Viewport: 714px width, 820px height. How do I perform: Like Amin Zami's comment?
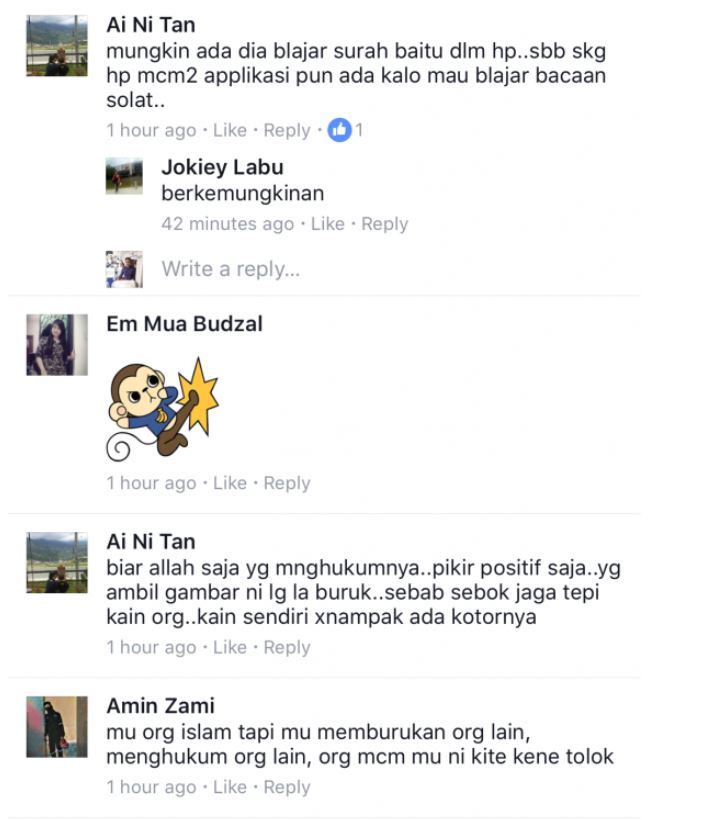click(x=230, y=787)
